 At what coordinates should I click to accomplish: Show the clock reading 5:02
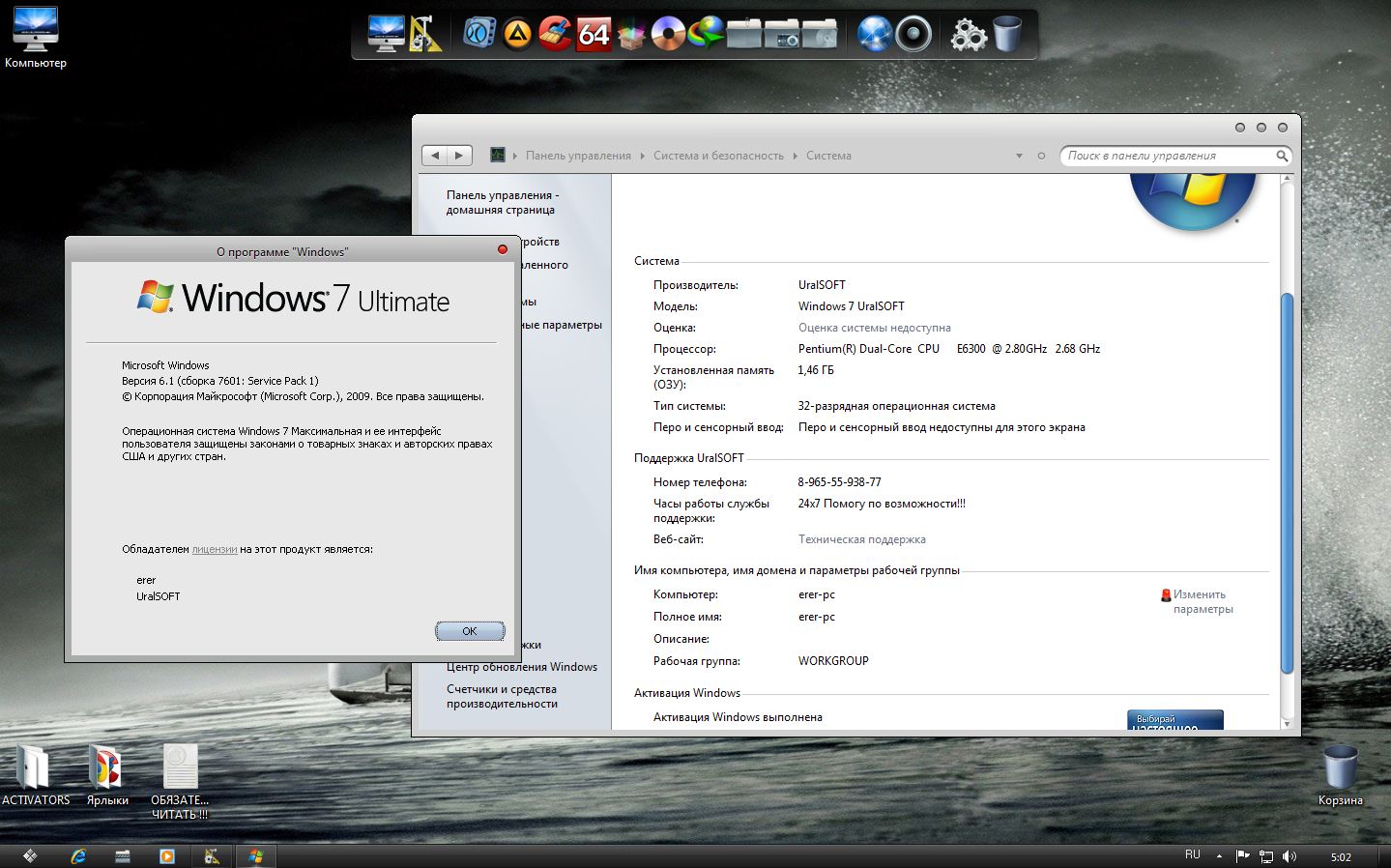pyautogui.click(x=1341, y=857)
